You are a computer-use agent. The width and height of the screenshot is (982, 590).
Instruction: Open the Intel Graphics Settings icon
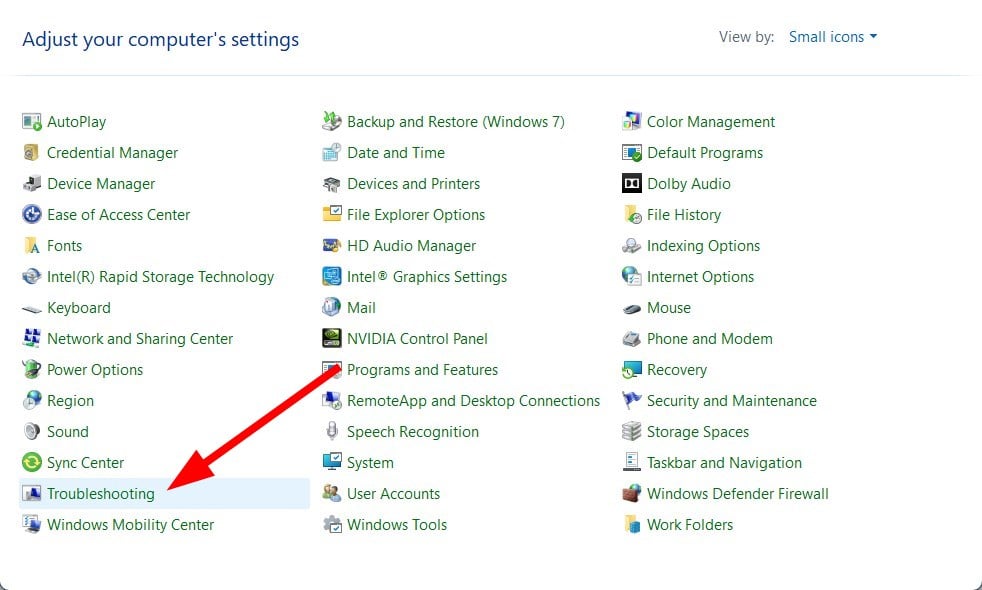click(331, 277)
